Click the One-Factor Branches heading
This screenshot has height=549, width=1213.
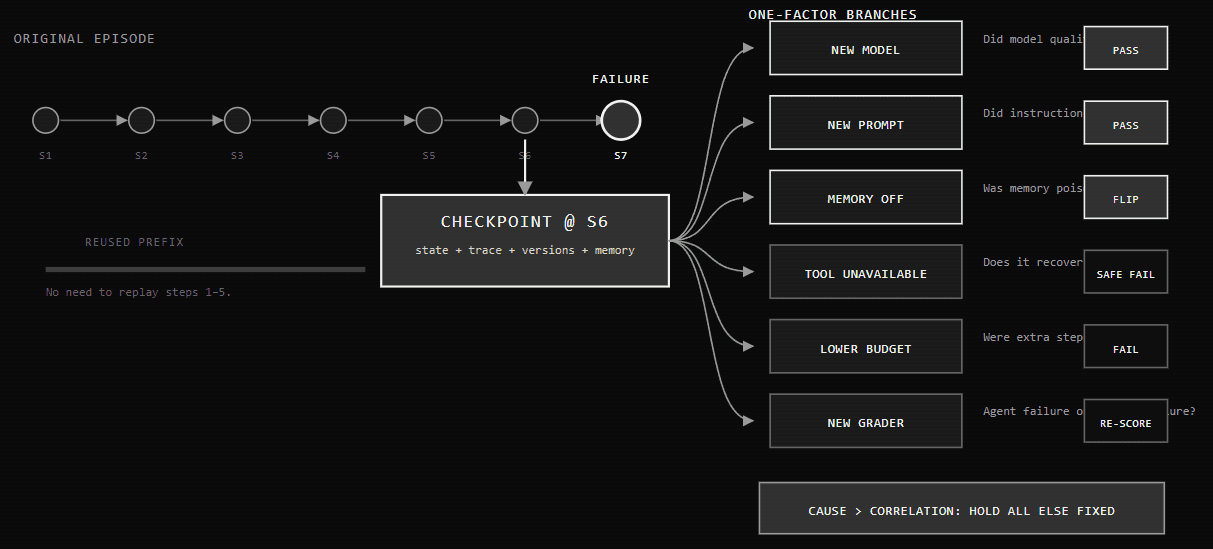point(833,14)
